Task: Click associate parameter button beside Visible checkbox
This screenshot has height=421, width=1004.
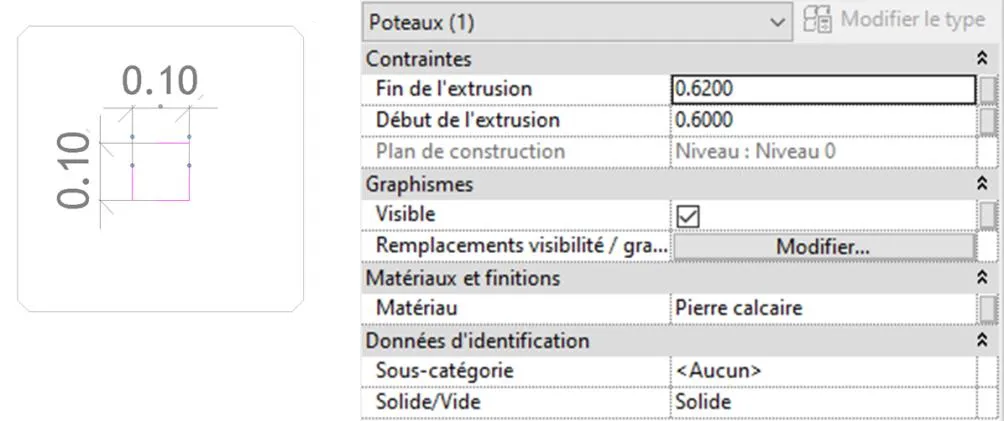Action: (x=988, y=215)
